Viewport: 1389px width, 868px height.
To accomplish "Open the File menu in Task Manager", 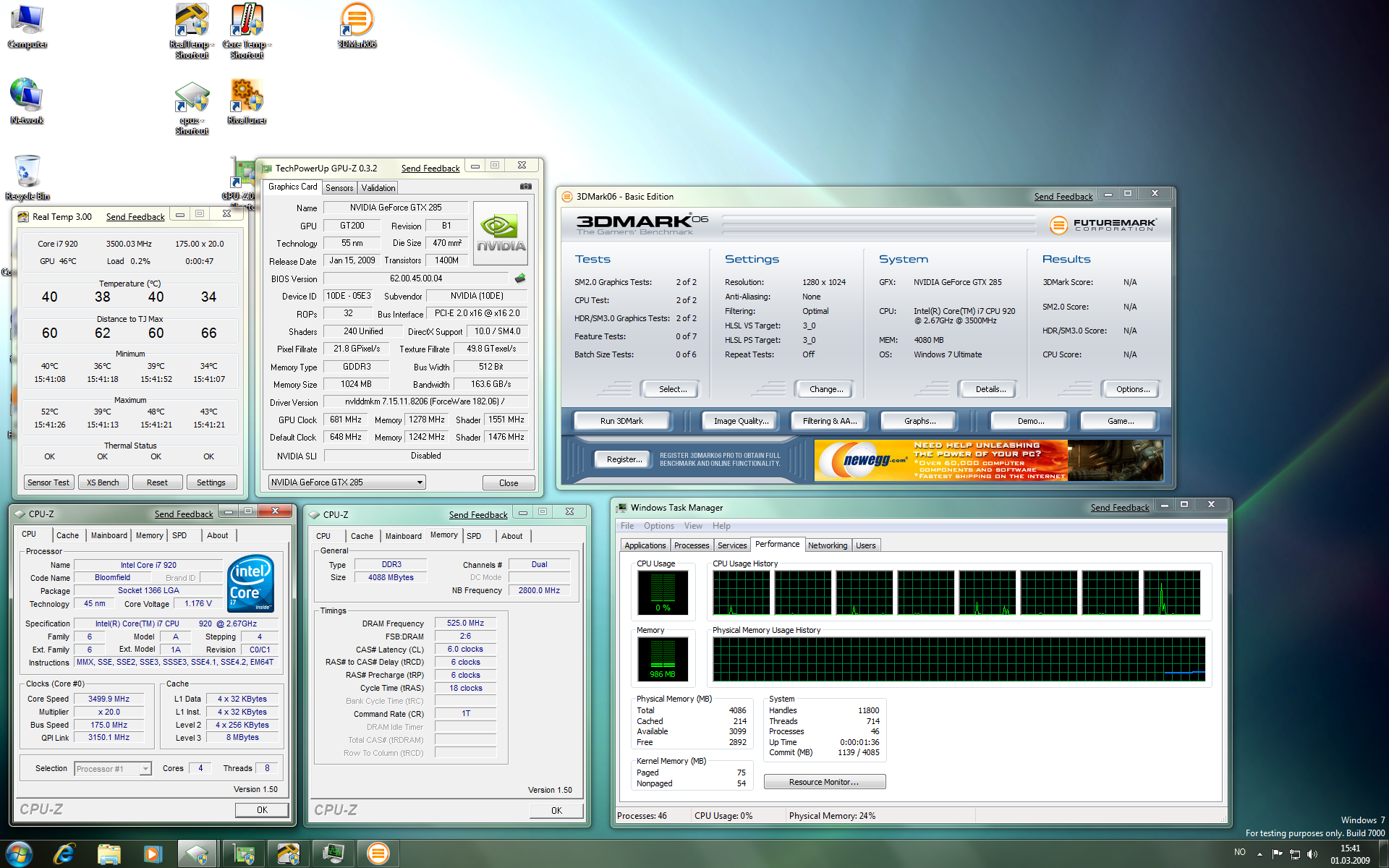I will coord(627,526).
